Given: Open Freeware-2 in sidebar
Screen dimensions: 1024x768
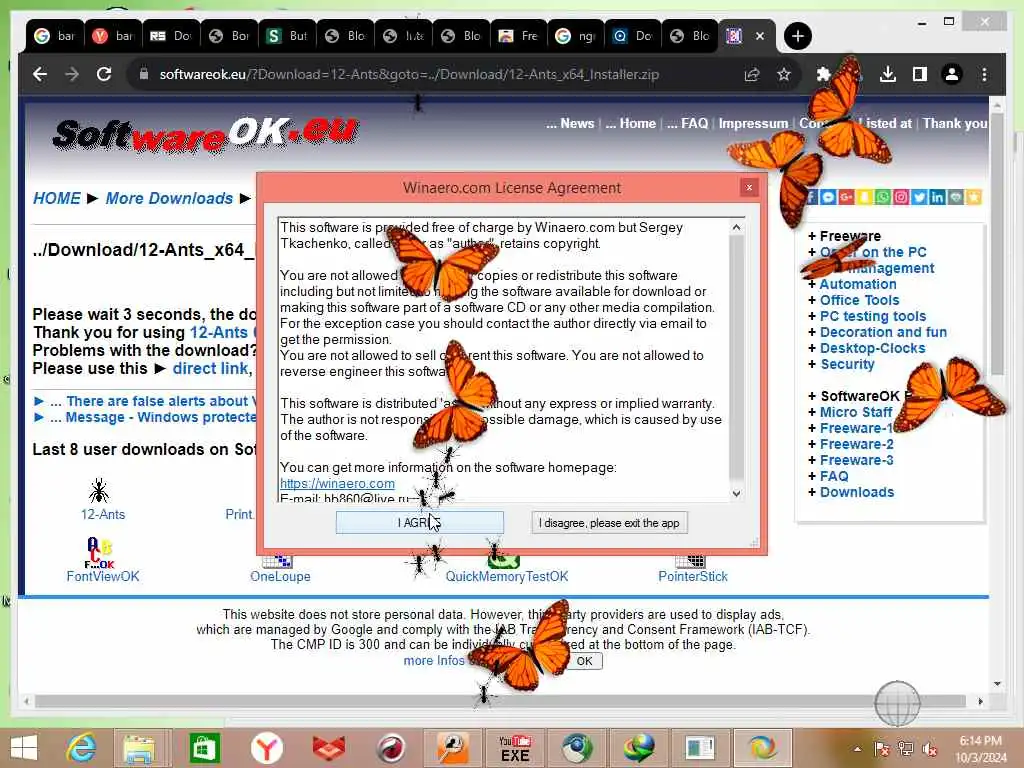Looking at the screenshot, I should [856, 444].
